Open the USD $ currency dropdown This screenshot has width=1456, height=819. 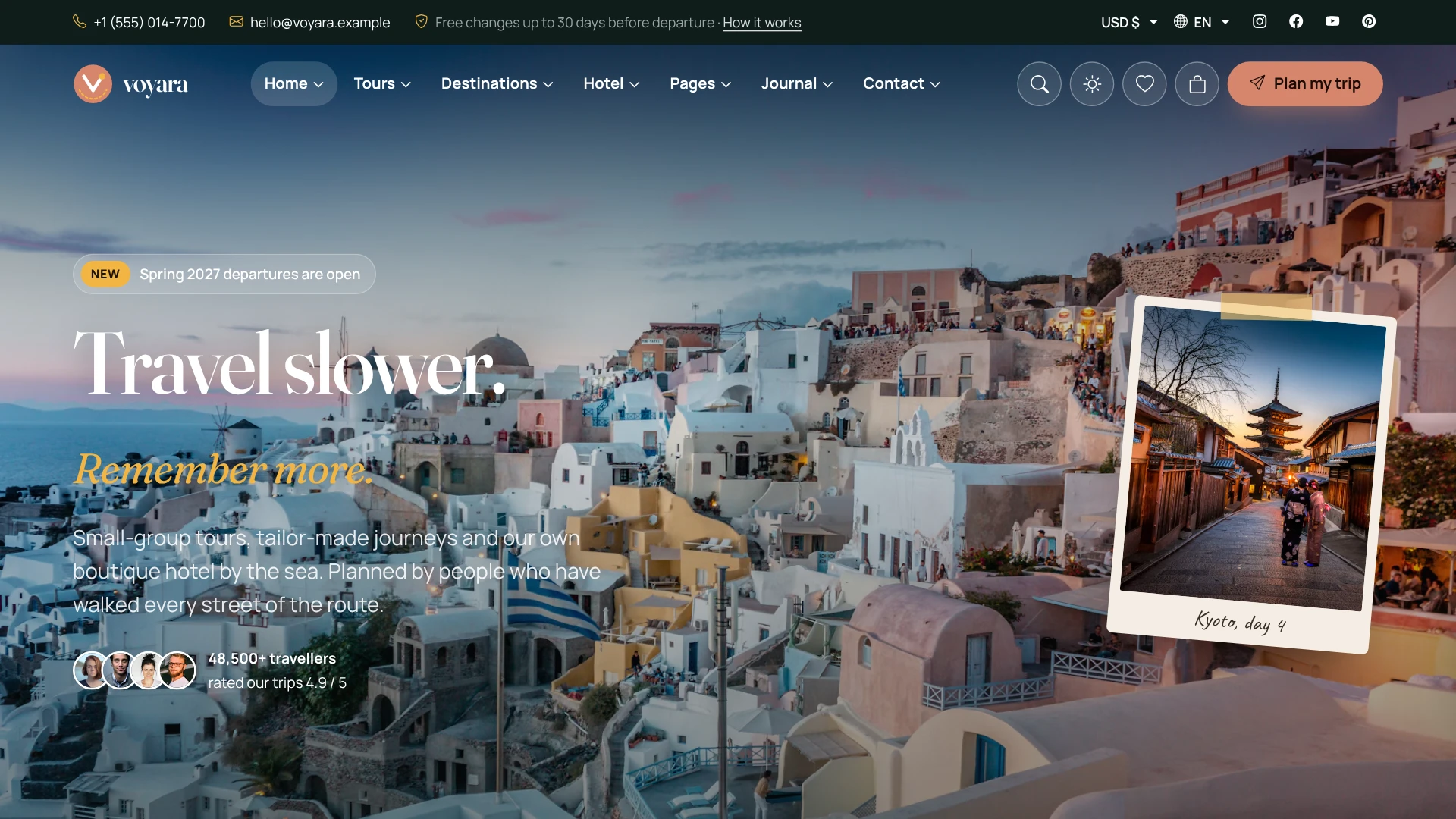(x=1129, y=22)
